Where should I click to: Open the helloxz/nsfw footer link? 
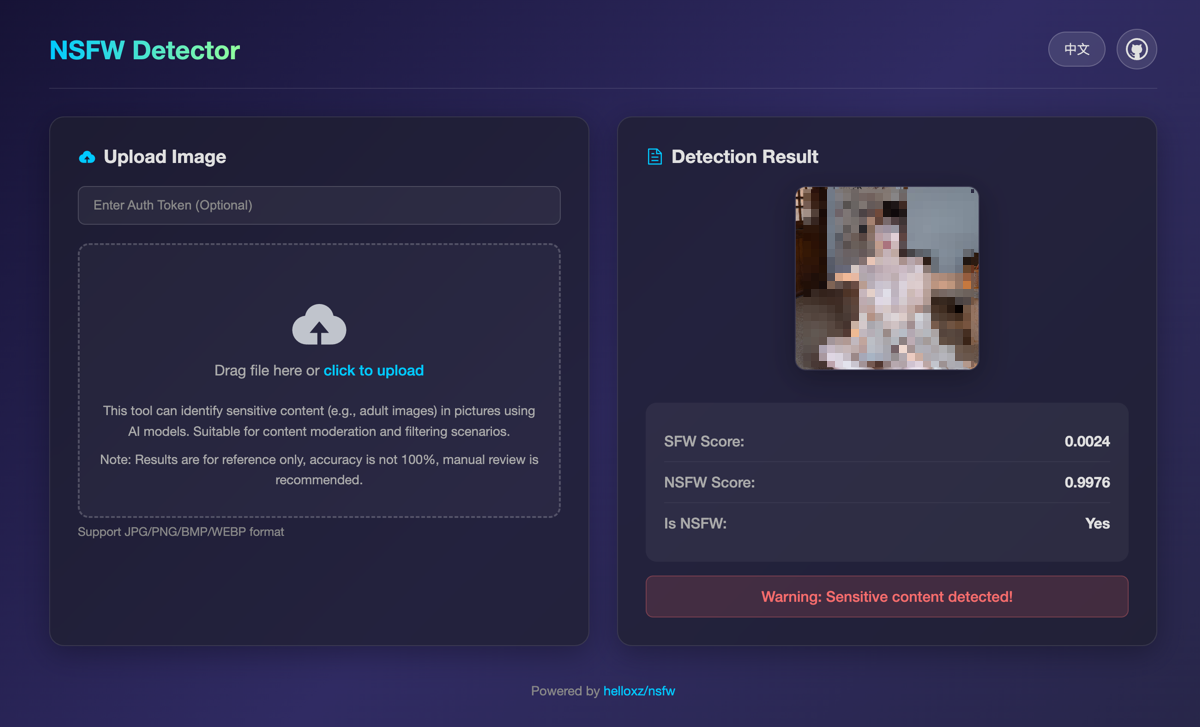(639, 691)
